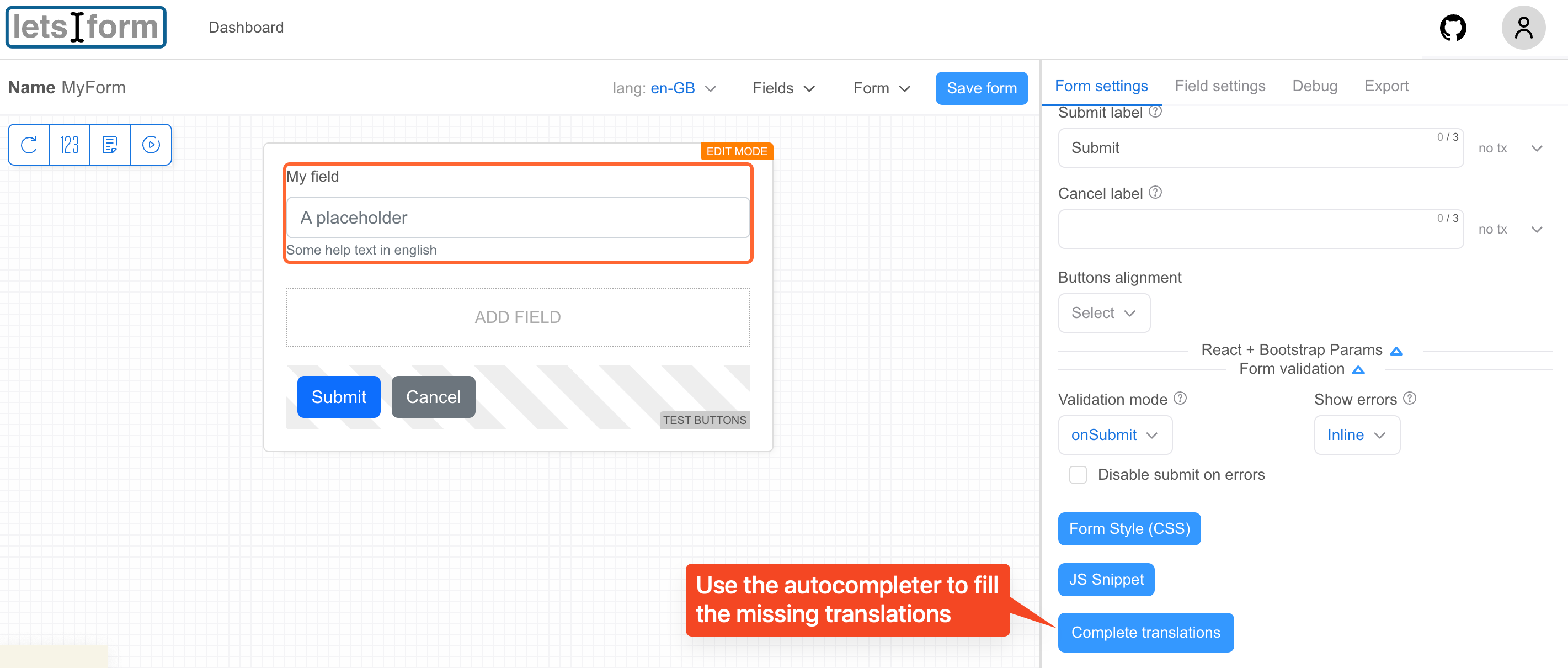Open the Validation mode onSubmit dropdown
The width and height of the screenshot is (1568, 668).
(x=1114, y=435)
